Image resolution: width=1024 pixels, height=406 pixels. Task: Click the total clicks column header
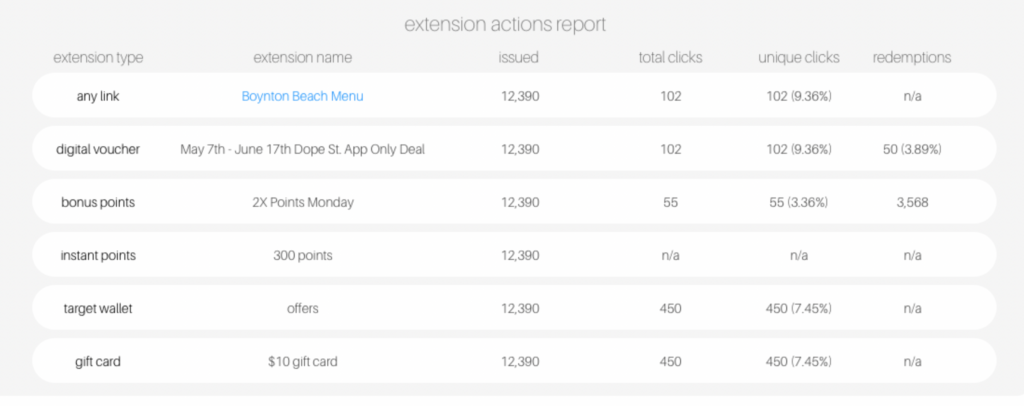(x=670, y=57)
